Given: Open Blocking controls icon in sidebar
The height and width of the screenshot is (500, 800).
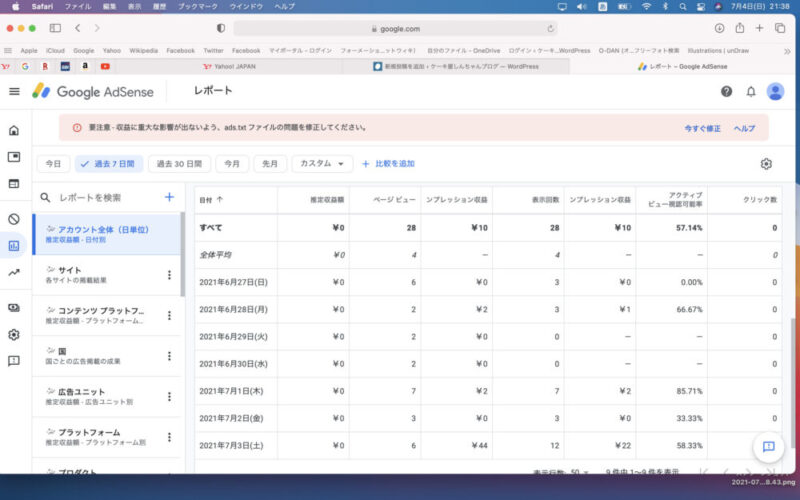Looking at the screenshot, I should point(14,219).
